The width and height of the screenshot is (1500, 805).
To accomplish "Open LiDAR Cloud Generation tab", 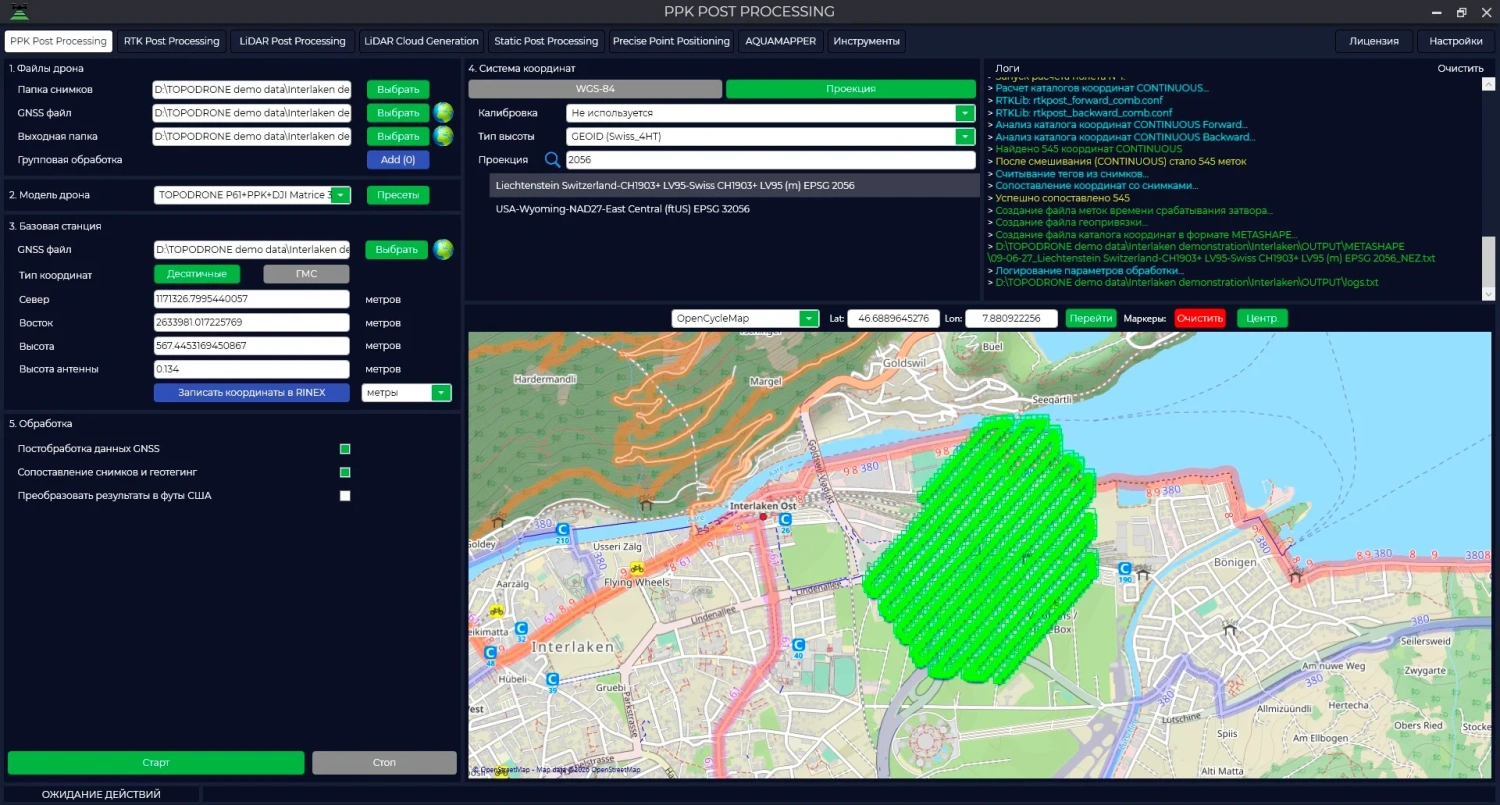I will [421, 41].
